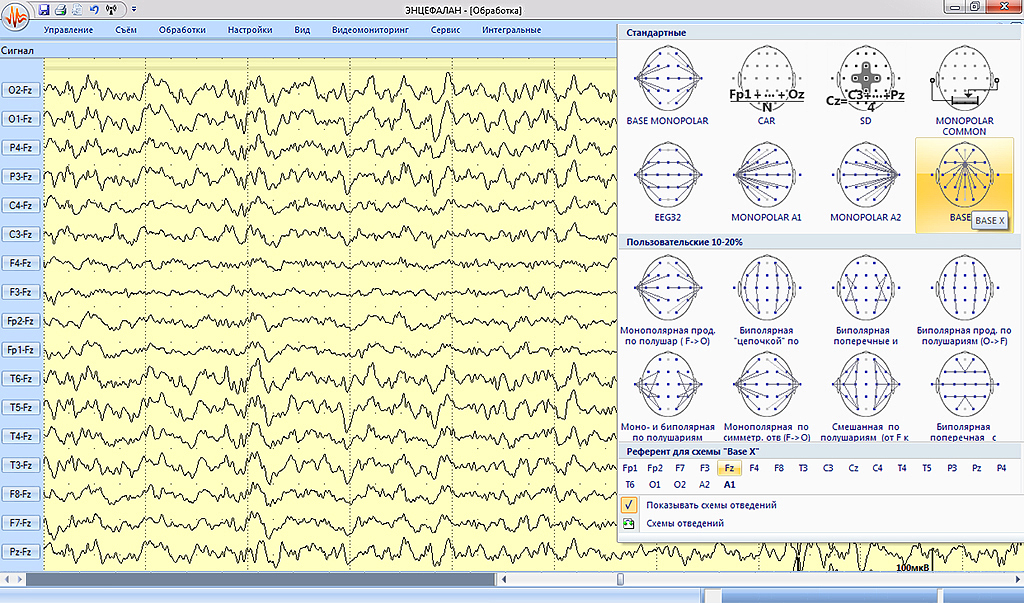Image resolution: width=1024 pixels, height=603 pixels.
Task: Choose Биполярная прод. по полушариям (O->F) scheme
Action: [x=964, y=299]
